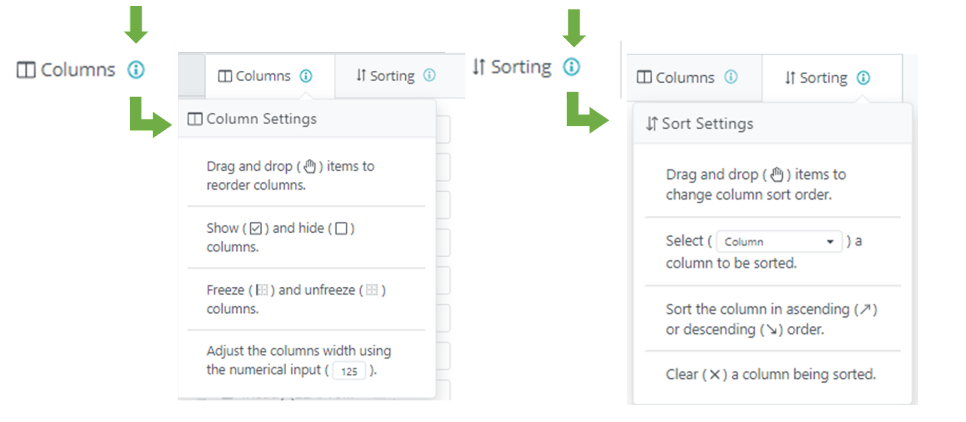The height and width of the screenshot is (422, 966).
Task: Click the empty hide-column checkbox
Action: pos(342,229)
